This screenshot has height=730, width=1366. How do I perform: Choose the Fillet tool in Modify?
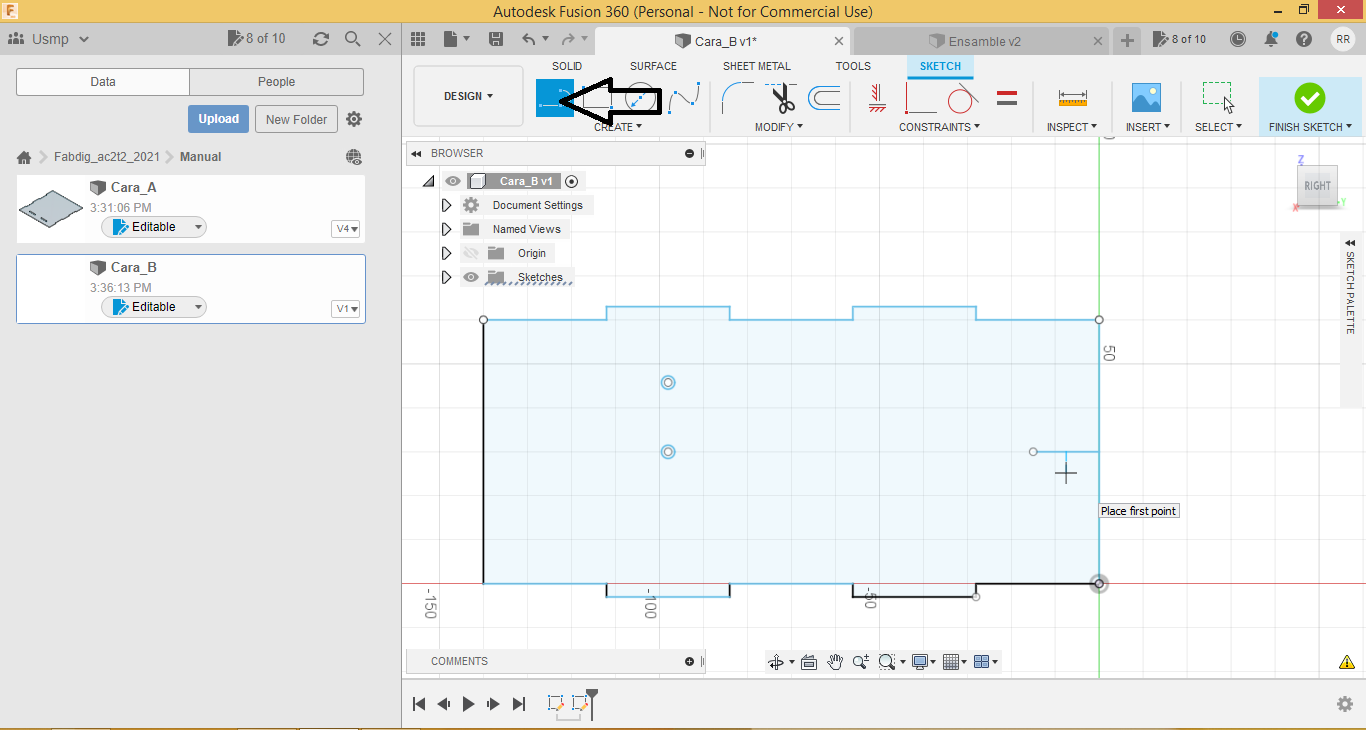(738, 98)
